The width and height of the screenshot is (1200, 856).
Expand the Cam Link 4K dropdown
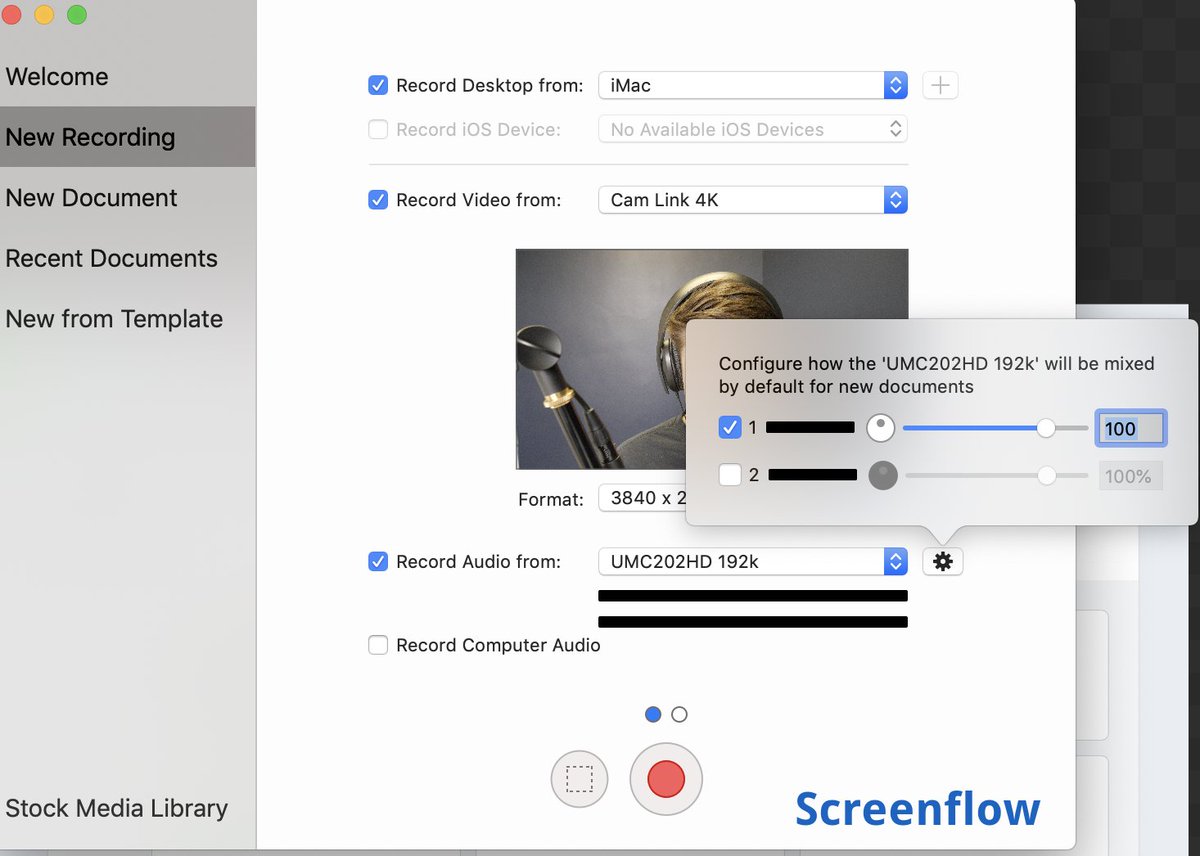click(752, 200)
